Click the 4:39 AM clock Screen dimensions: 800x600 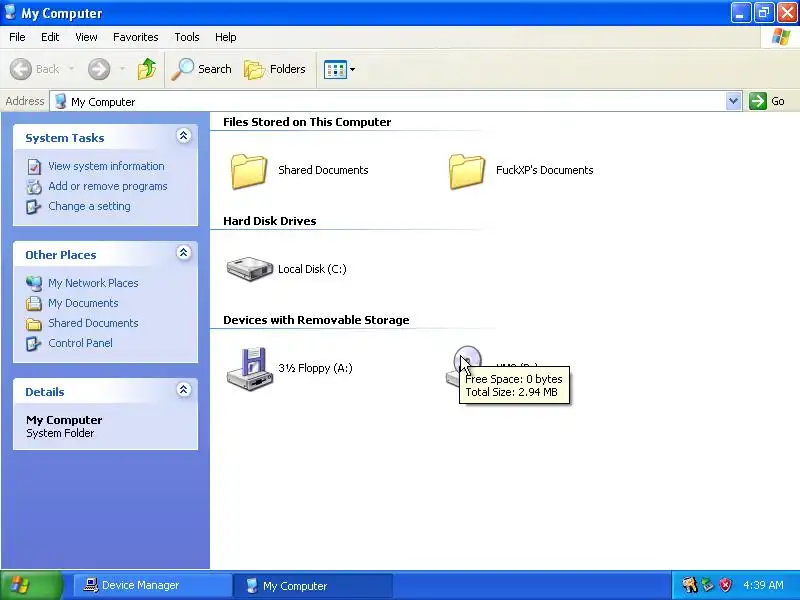click(x=763, y=585)
